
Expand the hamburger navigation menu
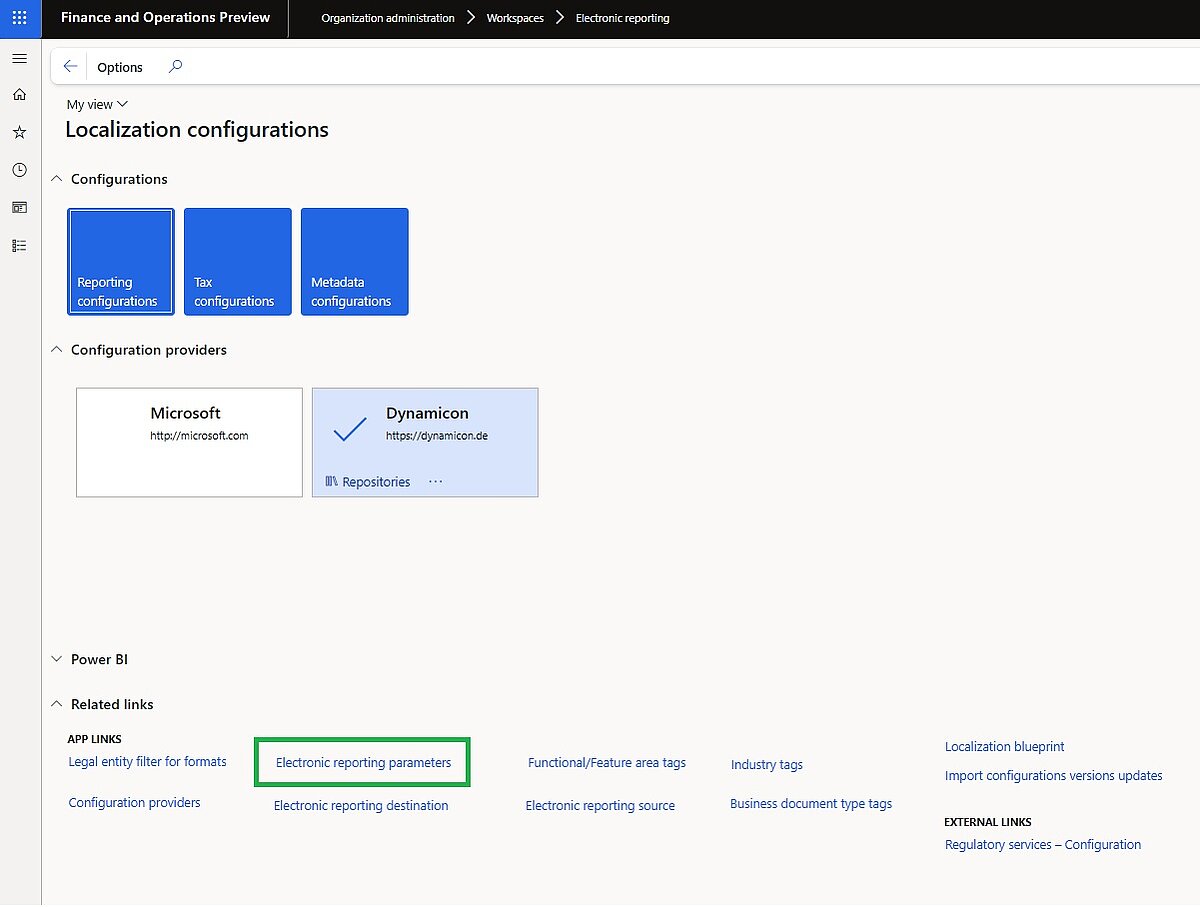point(19,58)
